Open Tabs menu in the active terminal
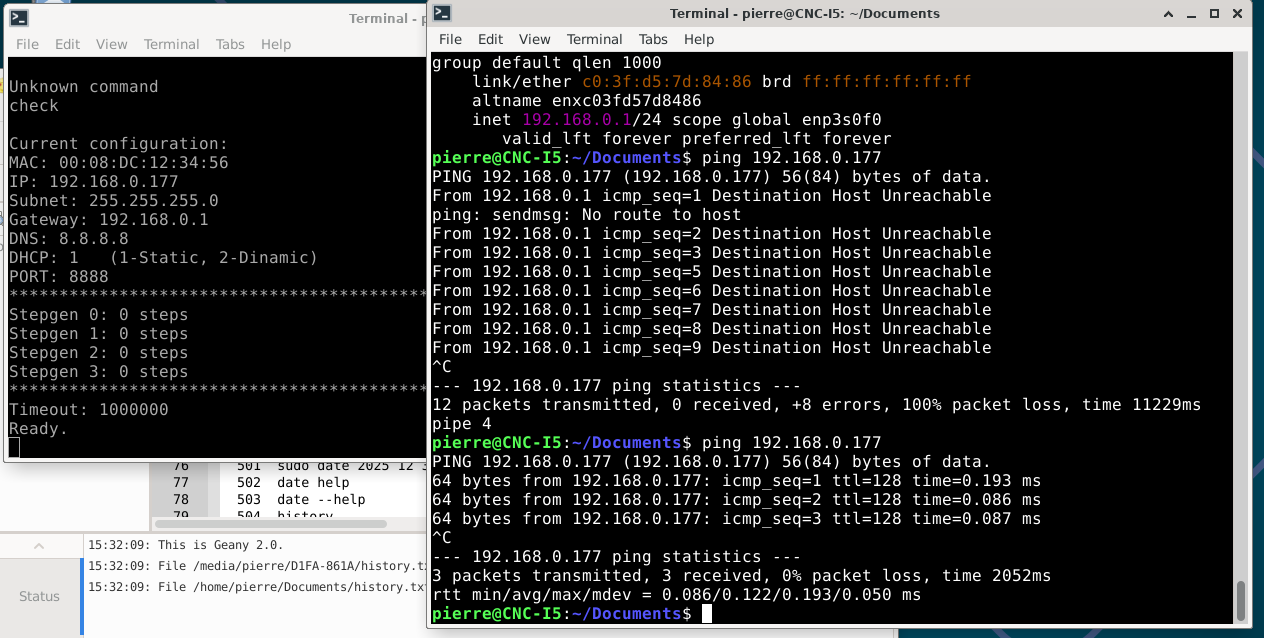This screenshot has width=1264, height=638. (653, 39)
